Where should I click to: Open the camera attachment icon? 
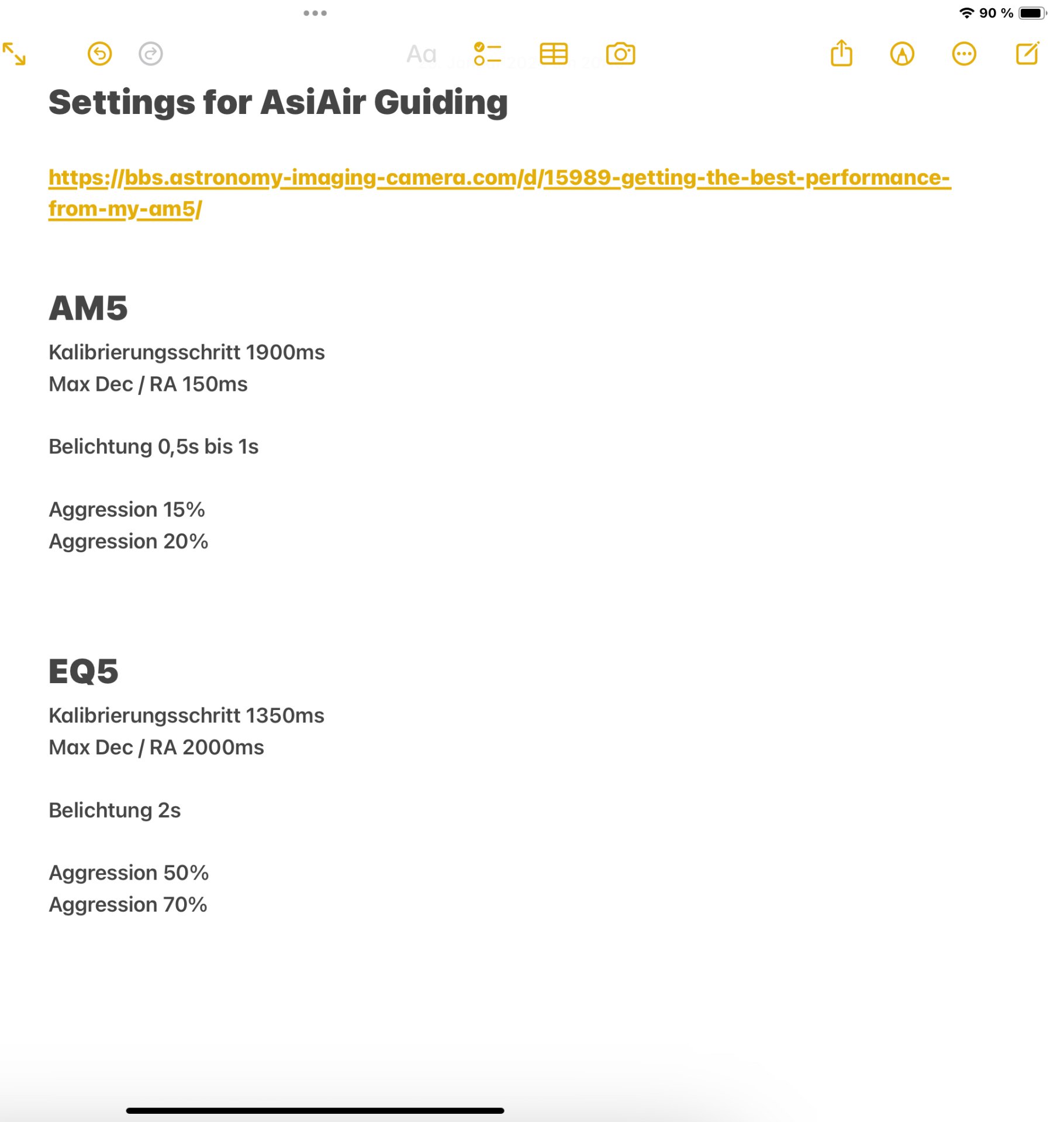621,54
